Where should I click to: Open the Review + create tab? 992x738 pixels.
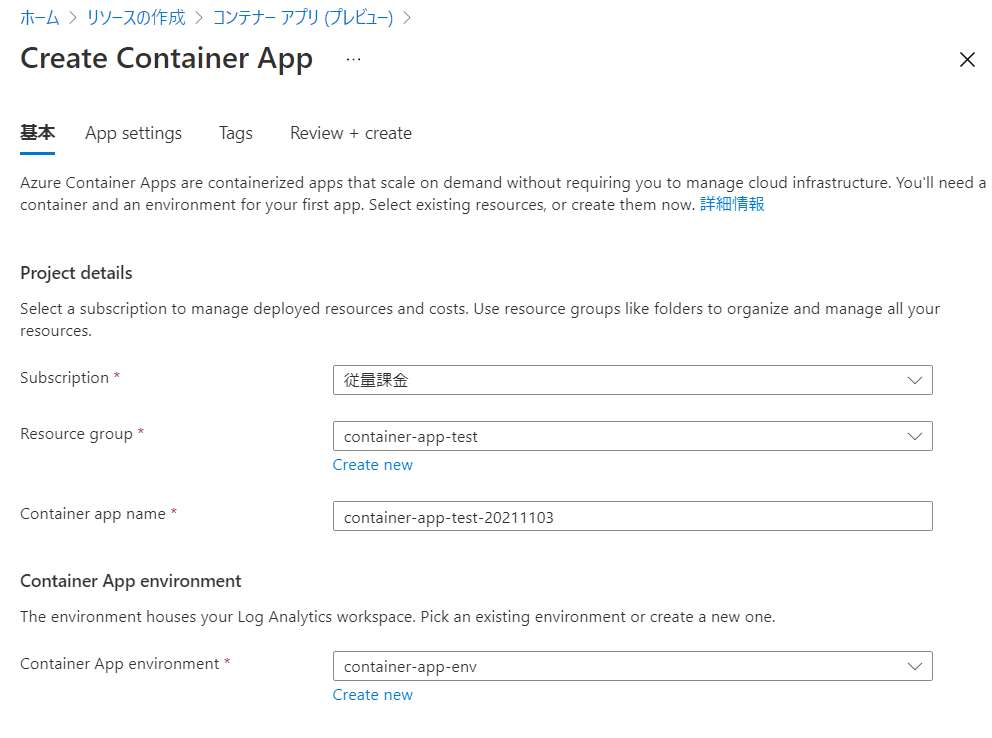[x=350, y=133]
